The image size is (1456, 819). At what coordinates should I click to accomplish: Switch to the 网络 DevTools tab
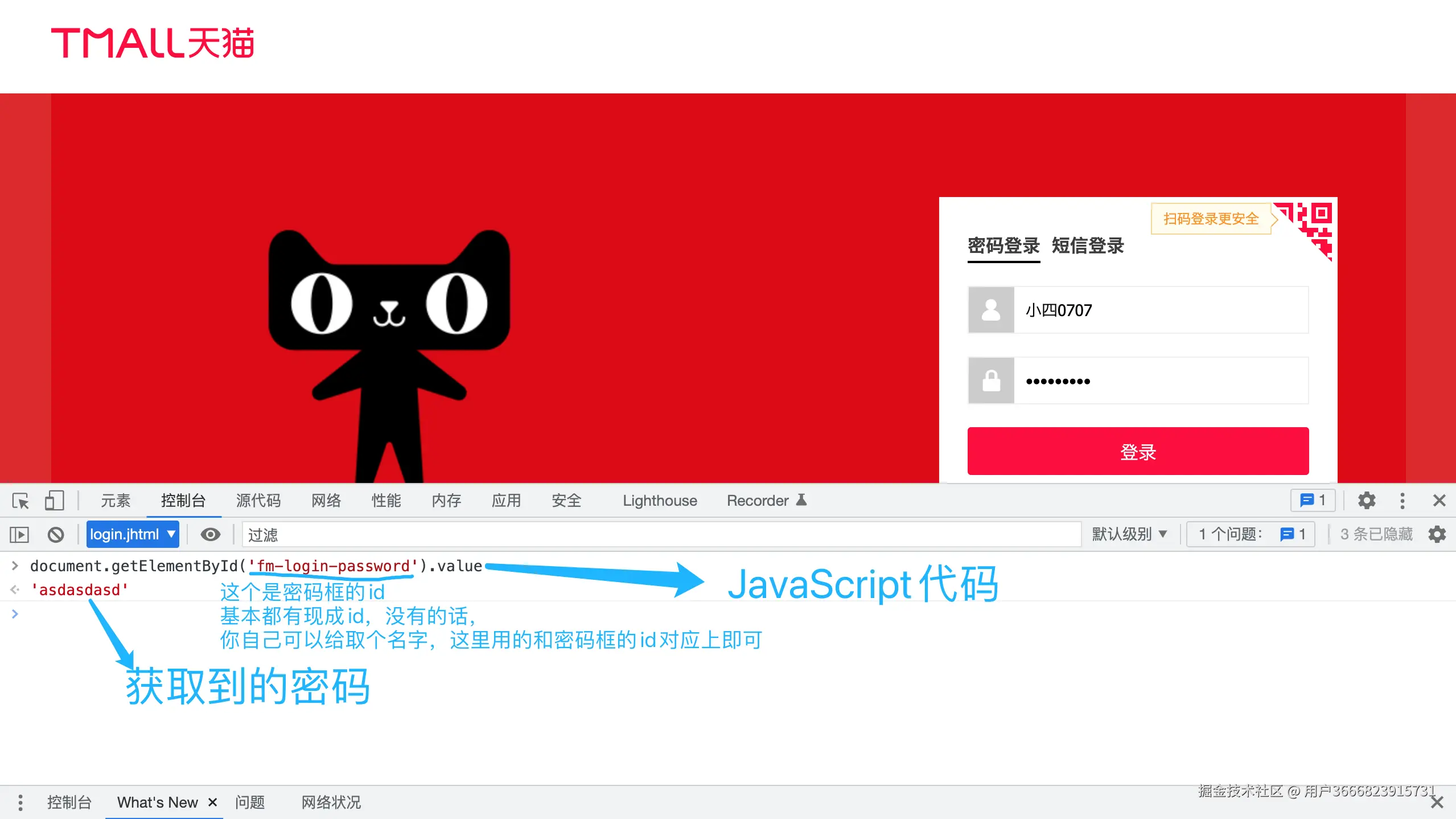[x=326, y=501]
